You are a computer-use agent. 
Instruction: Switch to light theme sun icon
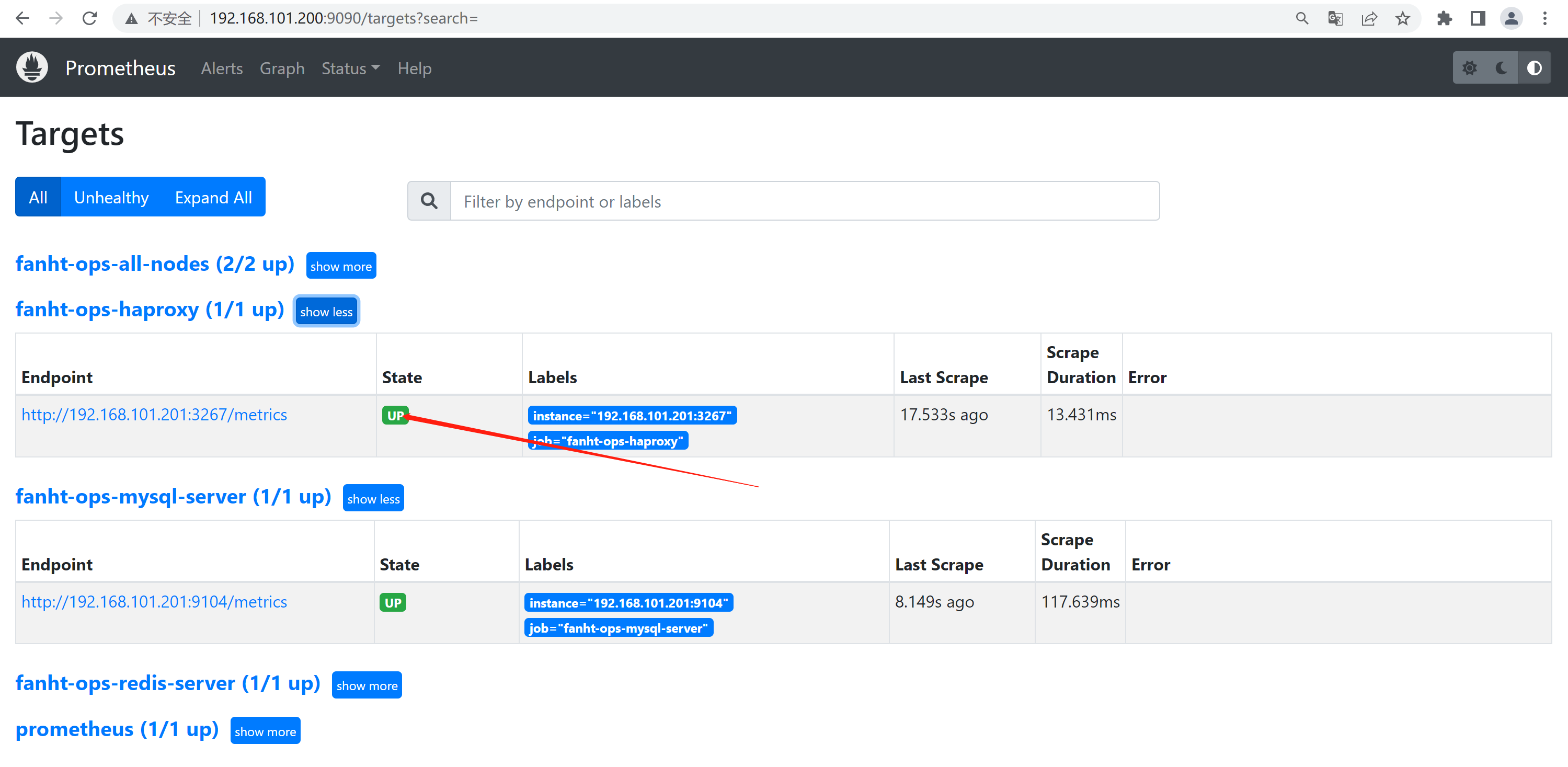coord(1469,67)
